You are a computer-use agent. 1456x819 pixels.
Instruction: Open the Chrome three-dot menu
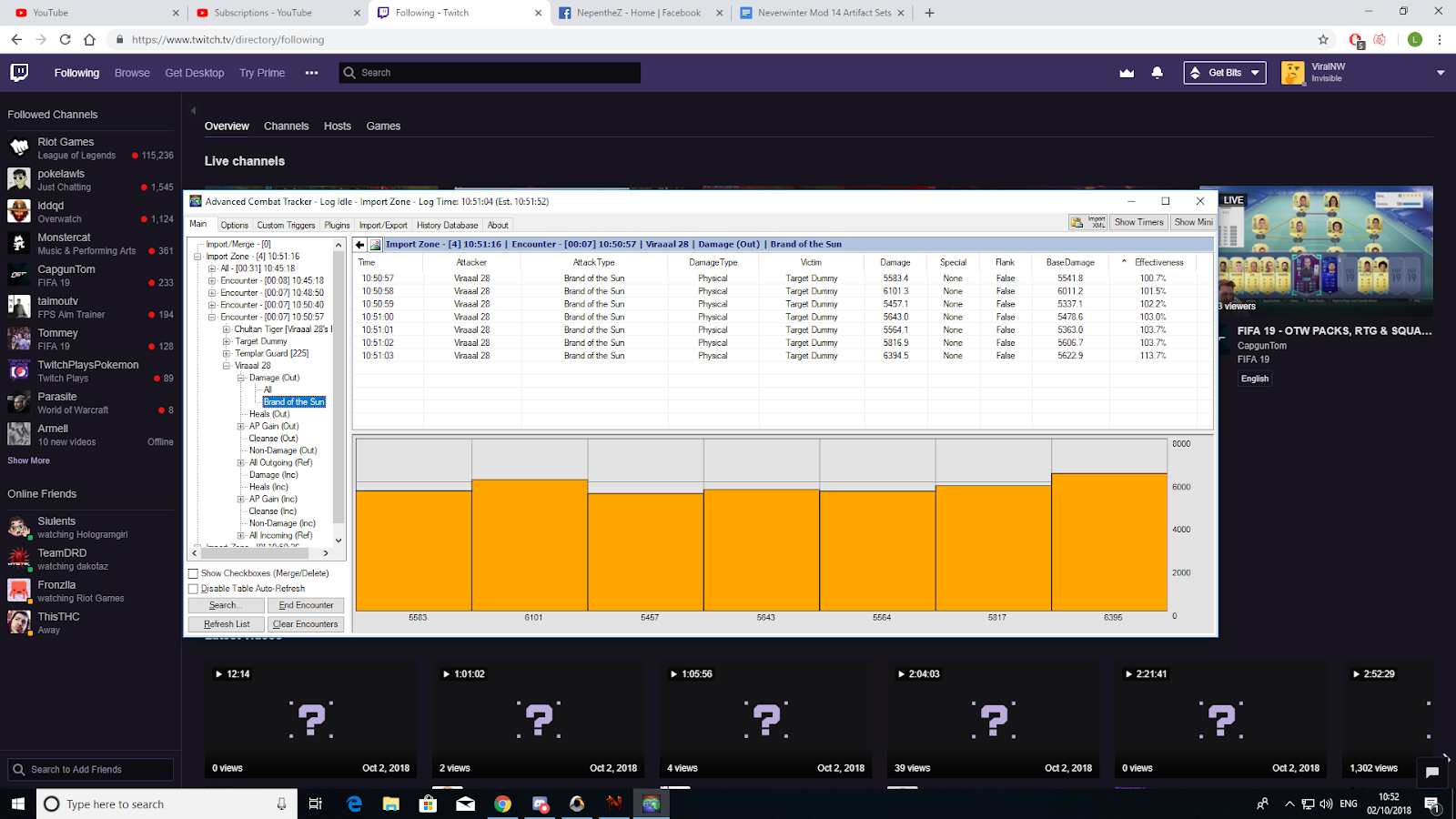point(1440,40)
